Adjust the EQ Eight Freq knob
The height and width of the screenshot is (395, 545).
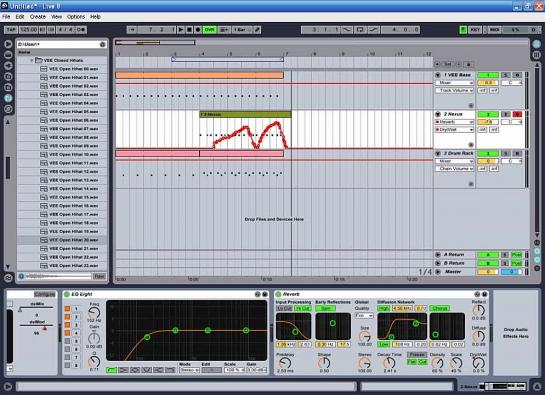tap(94, 313)
